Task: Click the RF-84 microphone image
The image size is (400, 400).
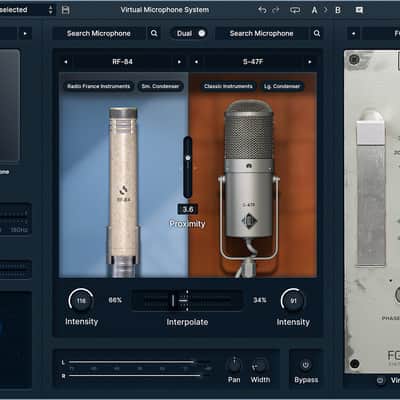Action: (x=123, y=192)
